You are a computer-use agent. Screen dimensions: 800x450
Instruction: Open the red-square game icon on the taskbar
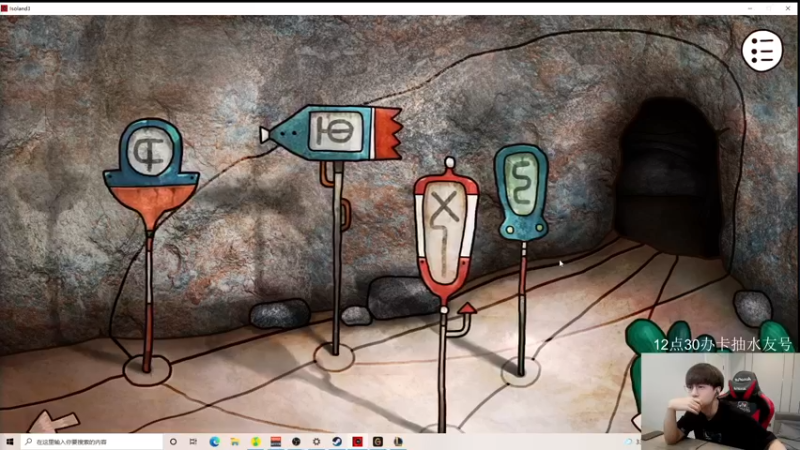pos(357,441)
